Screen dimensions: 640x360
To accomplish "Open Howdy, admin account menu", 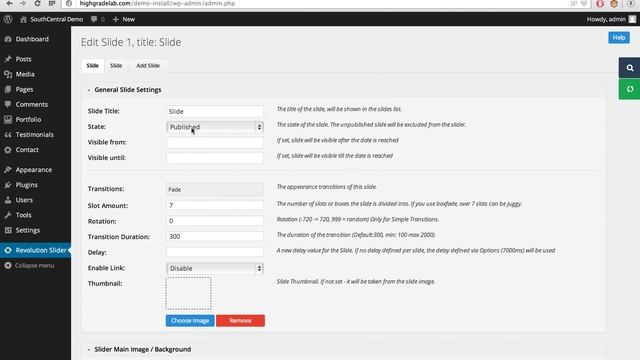I will pos(611,19).
